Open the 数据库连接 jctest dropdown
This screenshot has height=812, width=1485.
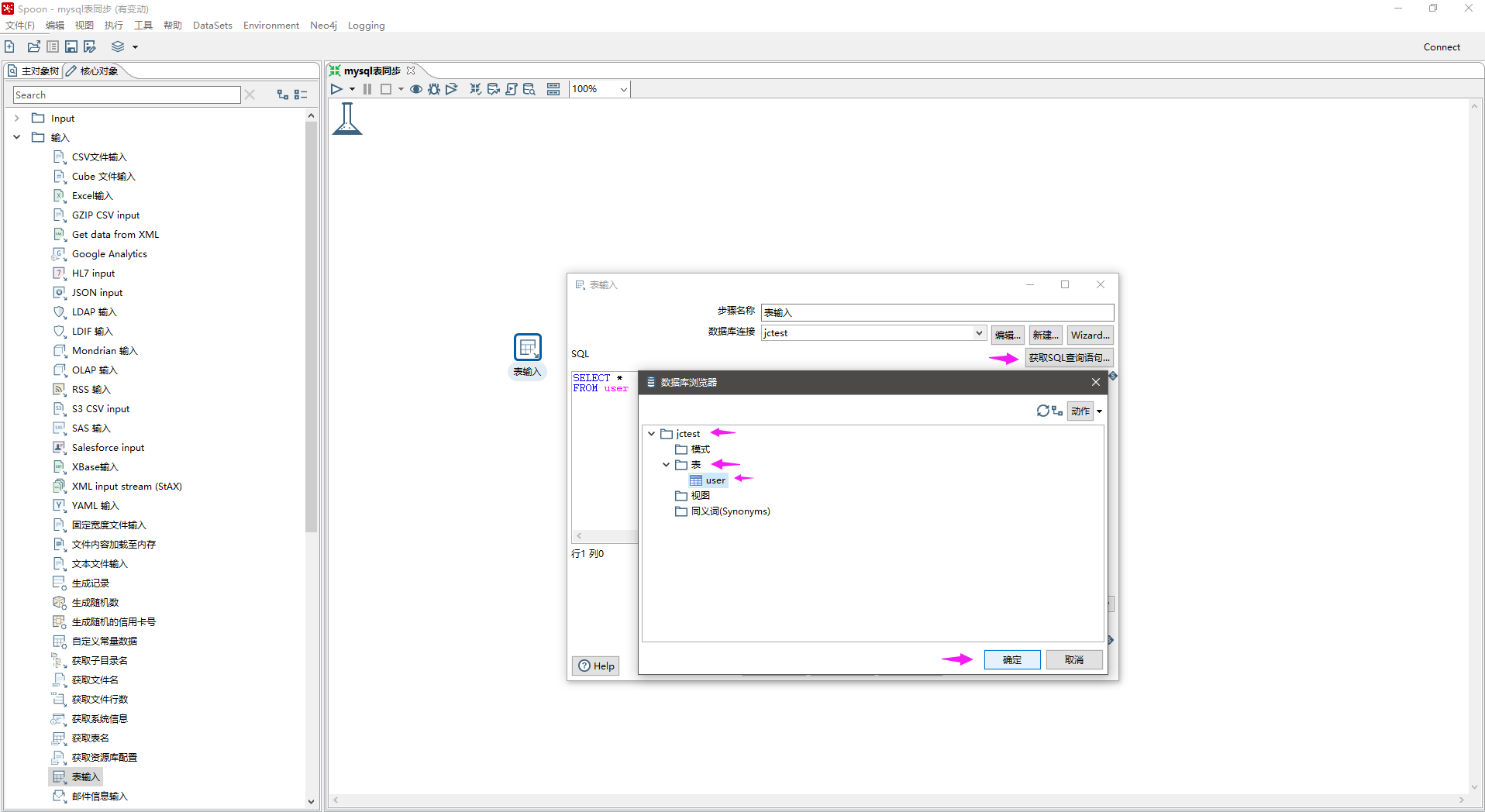(x=979, y=332)
